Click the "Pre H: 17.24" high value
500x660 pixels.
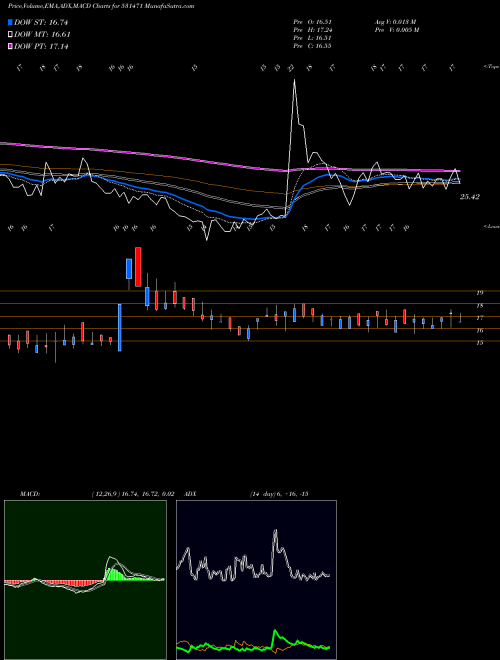tap(313, 30)
